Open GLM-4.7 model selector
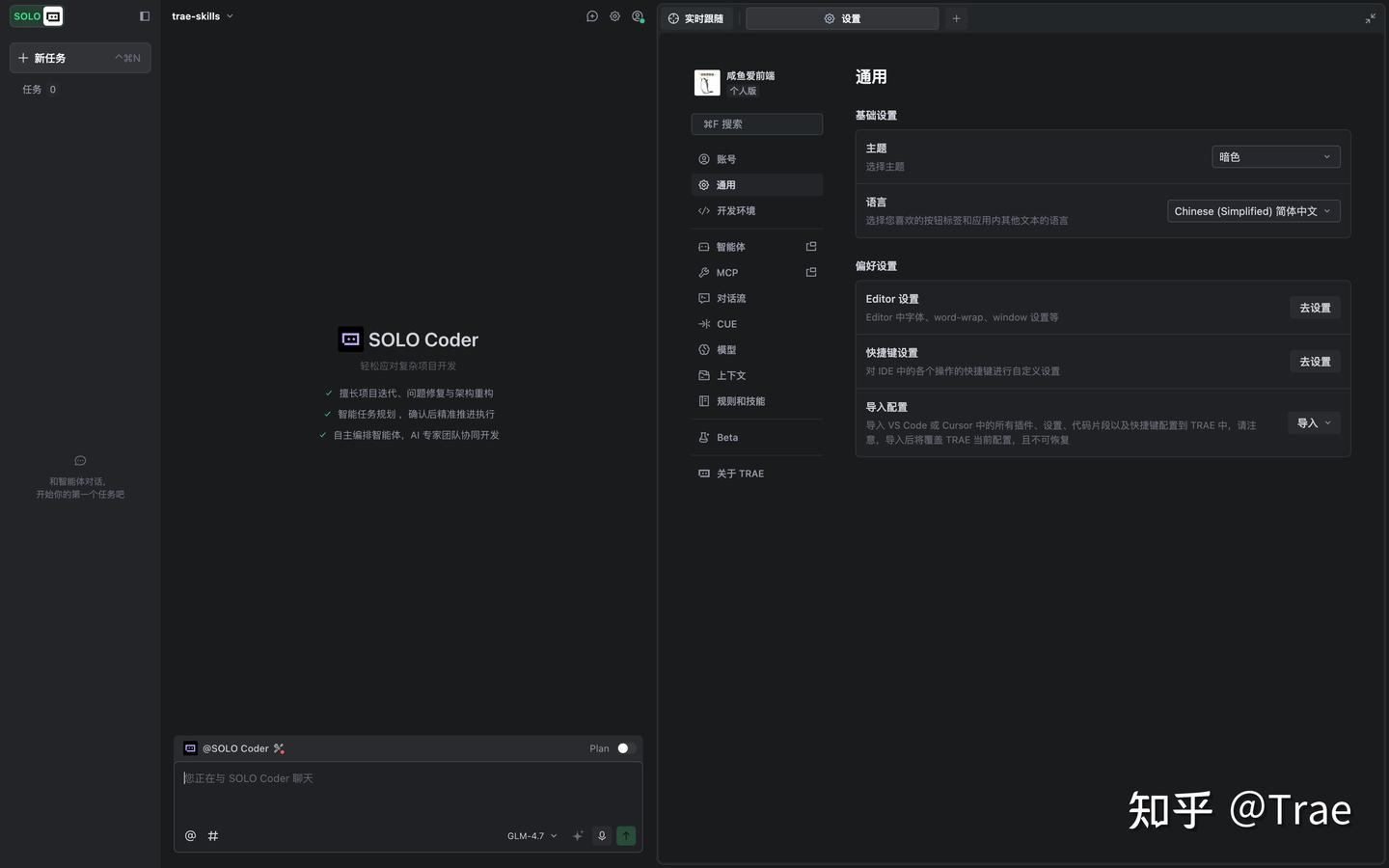1389x868 pixels. [532, 836]
